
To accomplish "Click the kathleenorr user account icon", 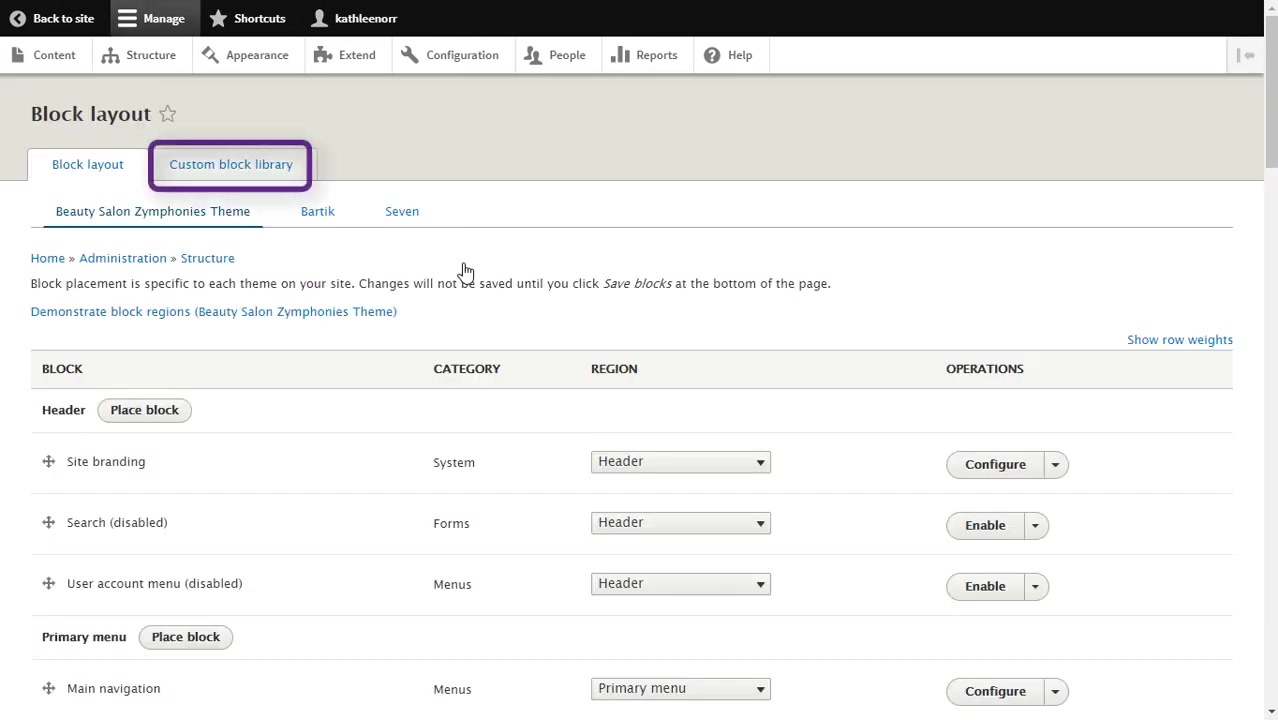I will coord(319,18).
